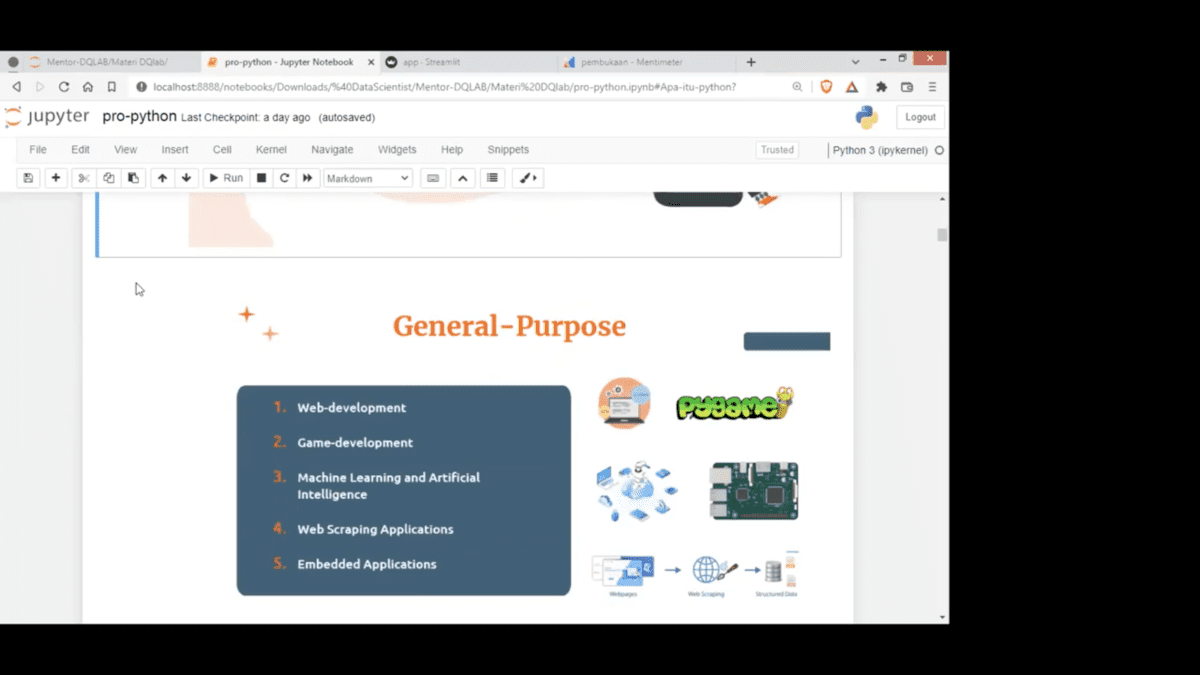
Task: Interrupt the kernel with the stop icon
Action: tap(261, 178)
